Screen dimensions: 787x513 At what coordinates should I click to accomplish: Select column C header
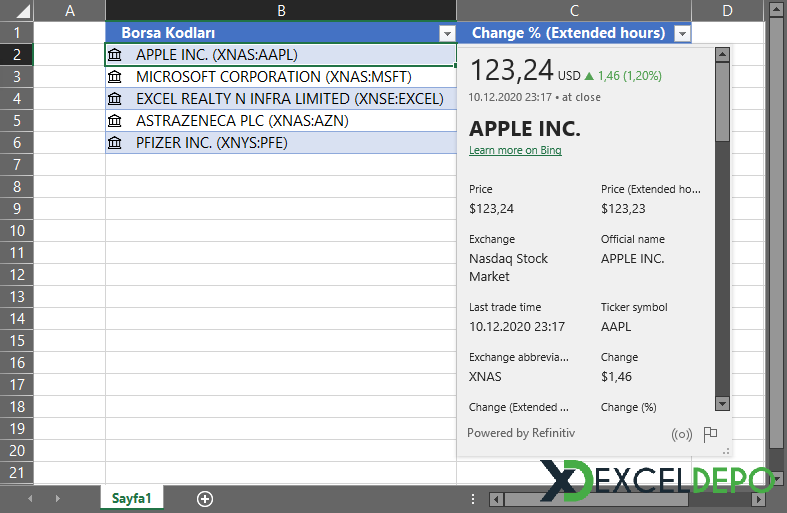coord(574,11)
